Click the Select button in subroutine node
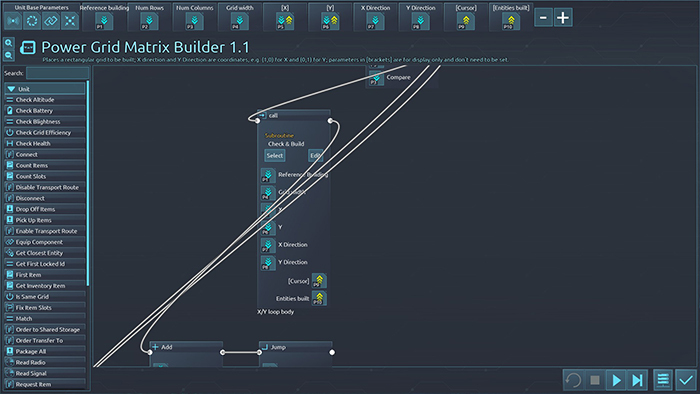The image size is (700, 394). pos(275,156)
